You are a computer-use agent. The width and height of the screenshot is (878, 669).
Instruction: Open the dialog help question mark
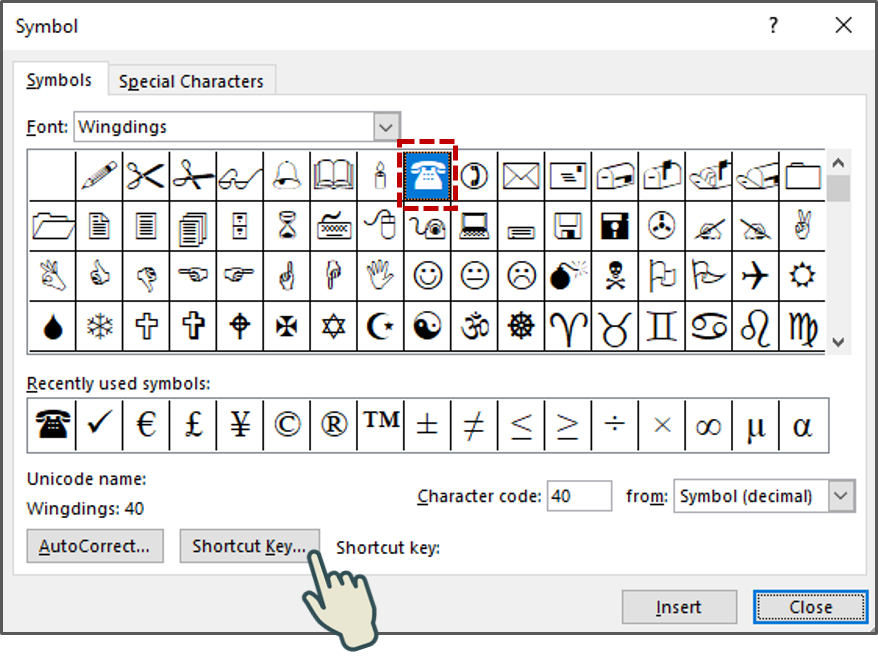(x=773, y=25)
